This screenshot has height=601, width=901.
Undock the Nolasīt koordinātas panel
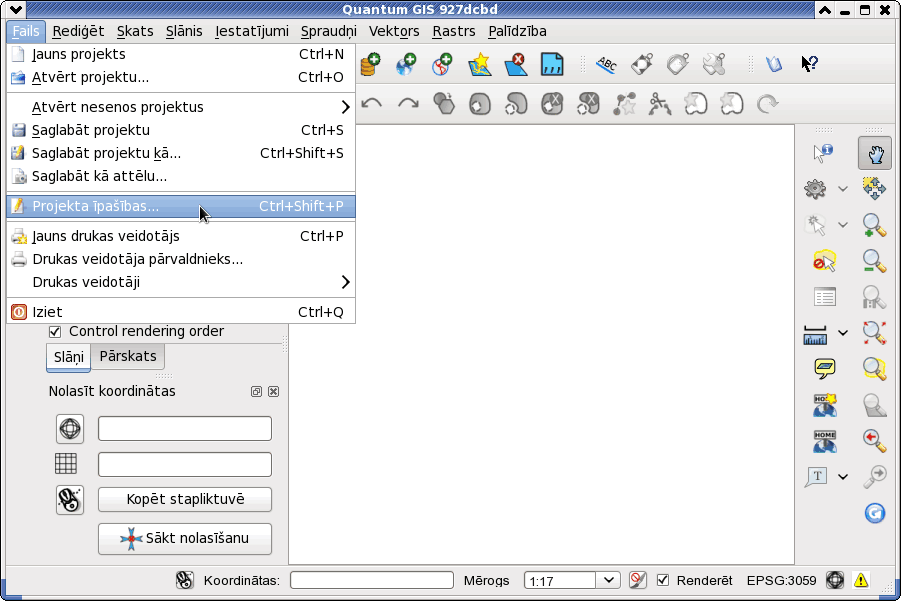(256, 391)
